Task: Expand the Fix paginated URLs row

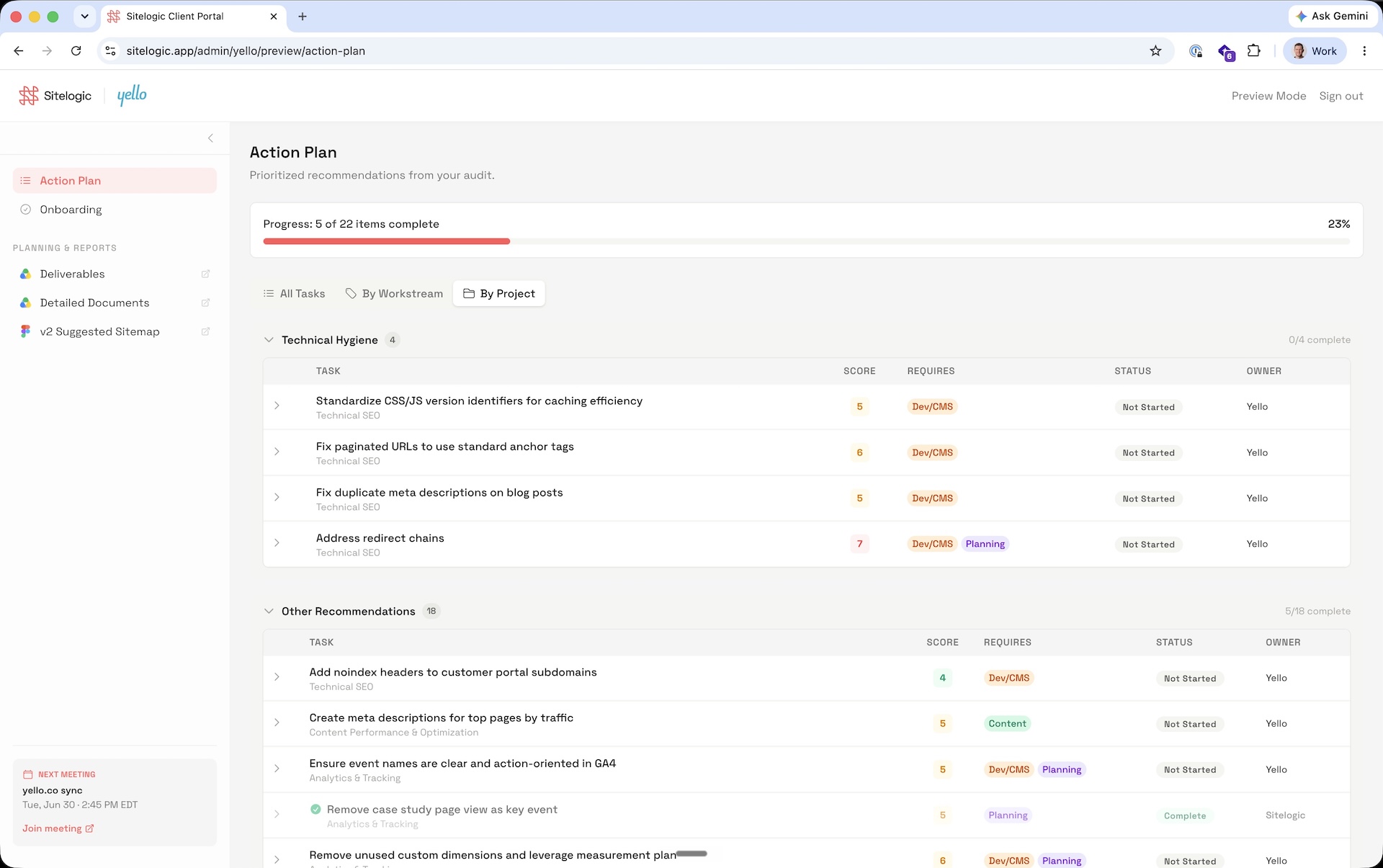Action: tap(277, 452)
